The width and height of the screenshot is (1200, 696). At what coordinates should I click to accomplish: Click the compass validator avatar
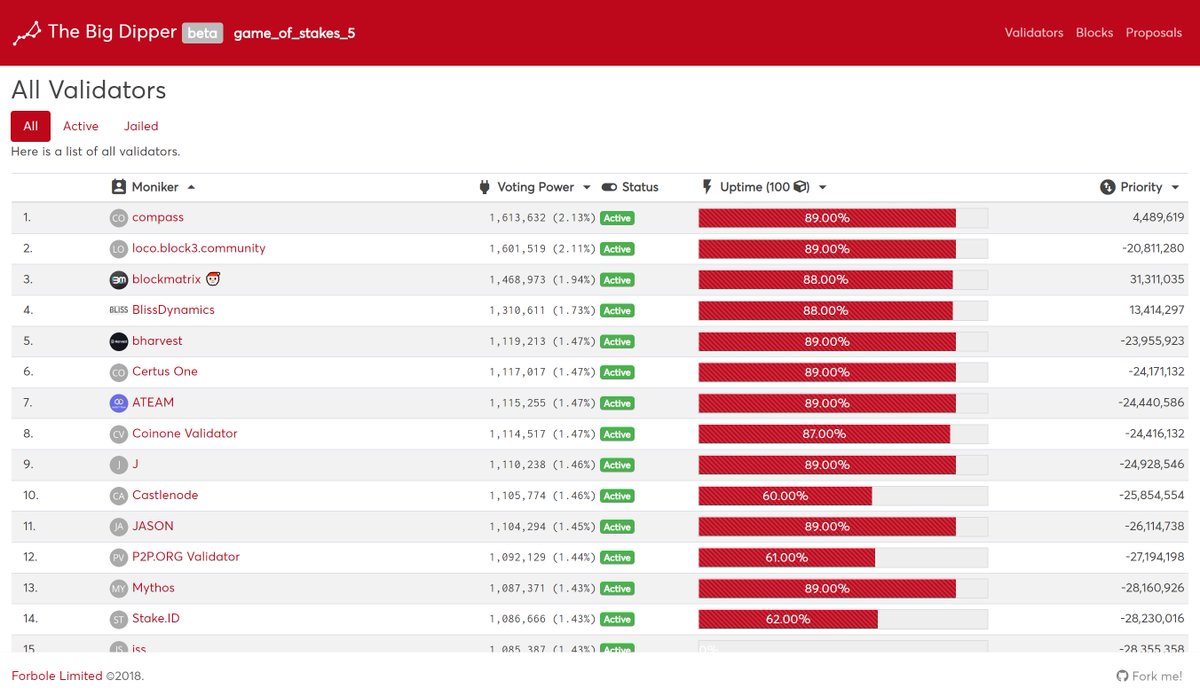click(118, 217)
